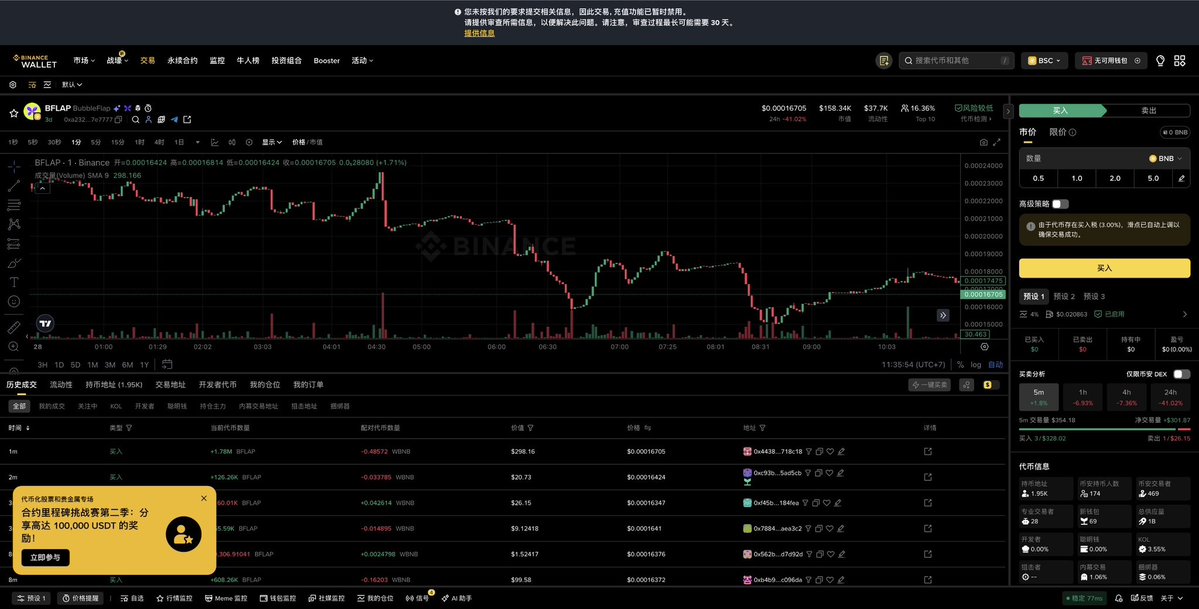Click the settings gear in layout bar
This screenshot has width=1199, height=609.
[12, 85]
